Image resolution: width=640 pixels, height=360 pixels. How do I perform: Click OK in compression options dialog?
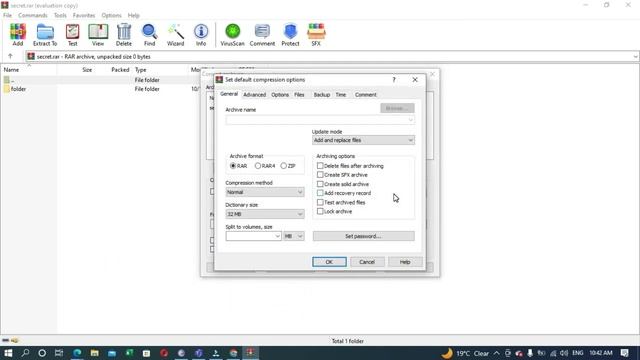tap(329, 262)
